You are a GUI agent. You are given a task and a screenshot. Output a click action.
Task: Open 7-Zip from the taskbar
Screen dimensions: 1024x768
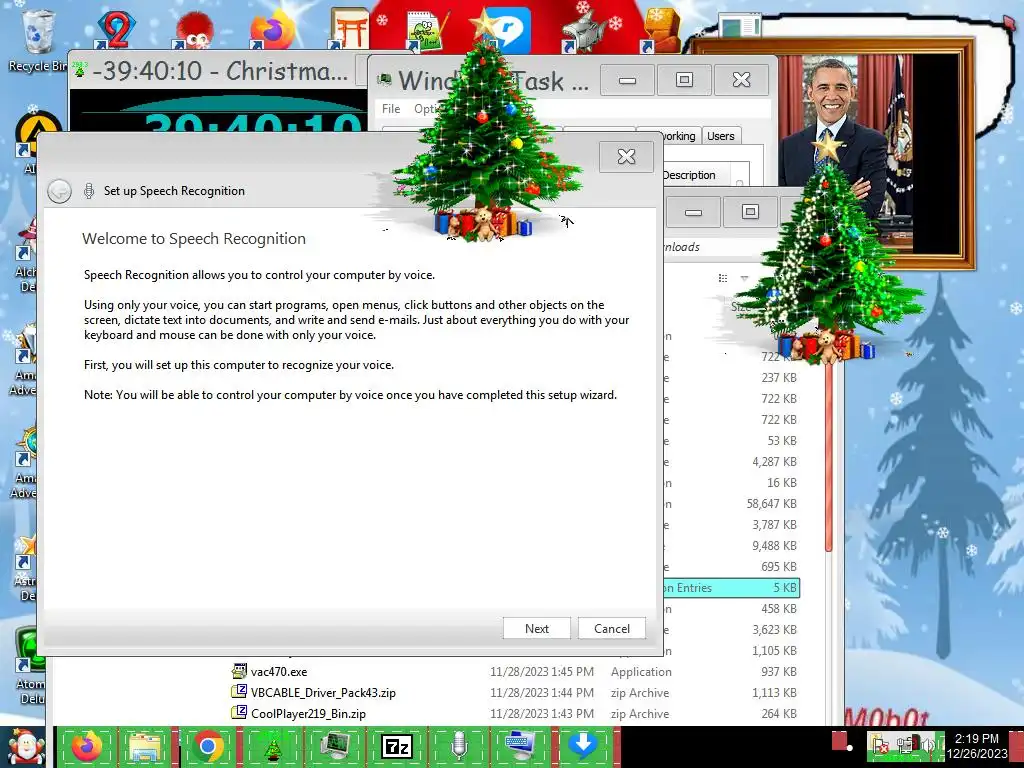pyautogui.click(x=397, y=746)
